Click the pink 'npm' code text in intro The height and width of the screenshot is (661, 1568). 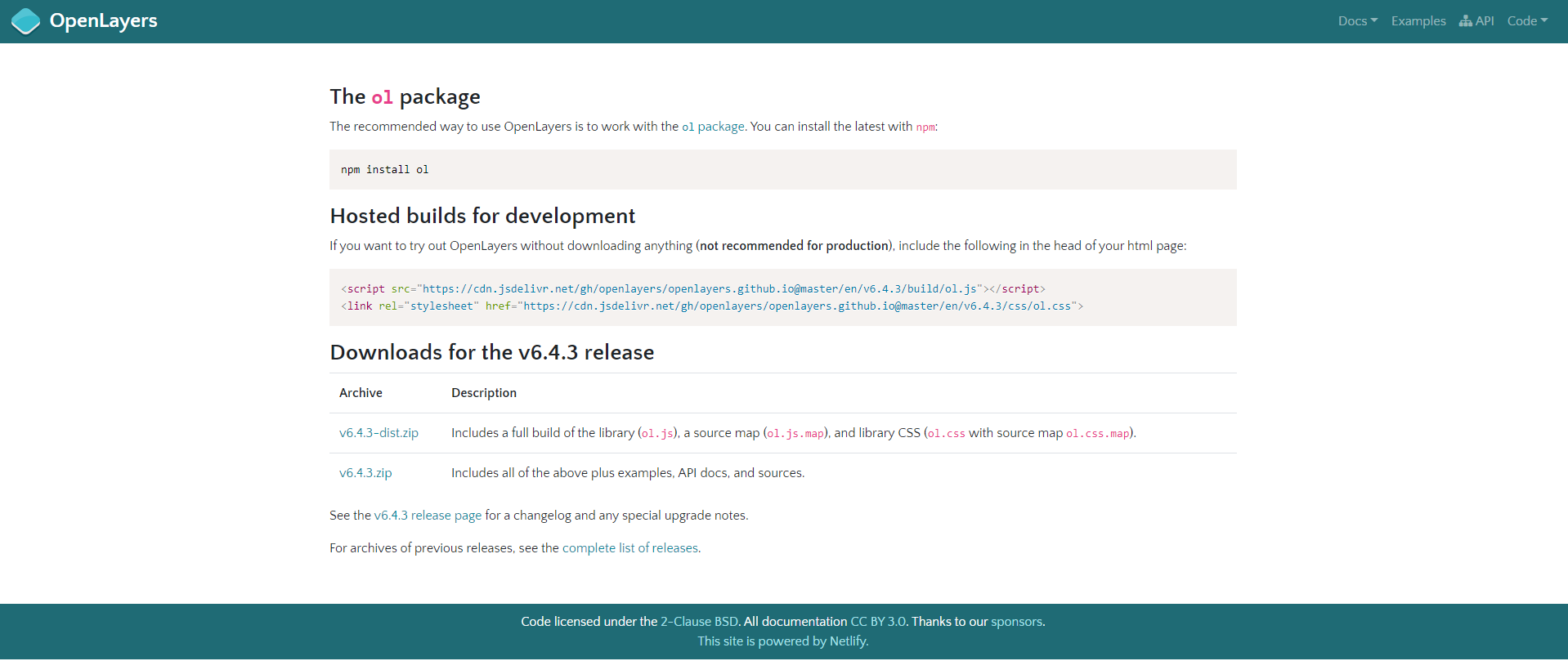(x=925, y=127)
